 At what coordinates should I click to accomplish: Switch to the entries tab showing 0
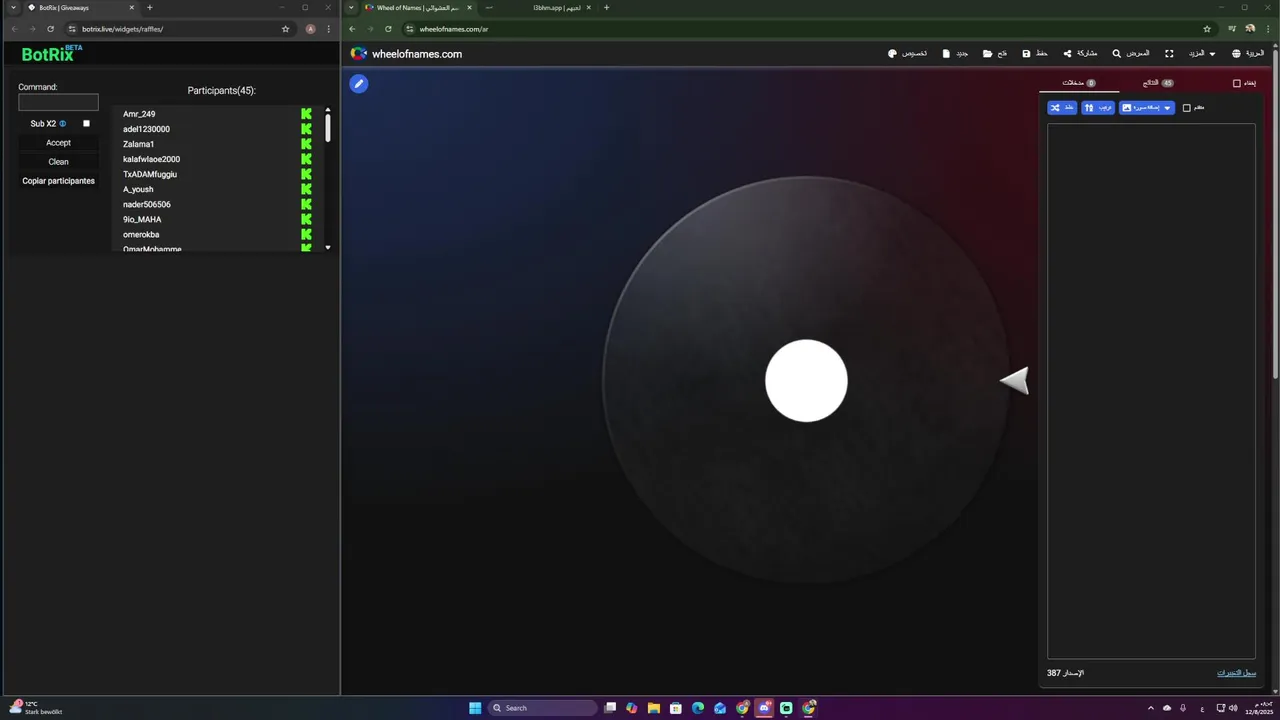(x=1078, y=83)
